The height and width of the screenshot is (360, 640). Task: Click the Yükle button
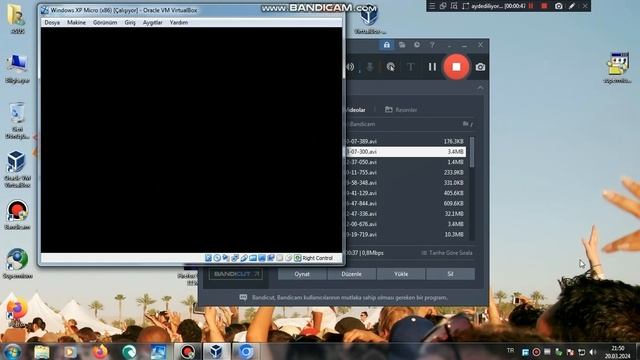click(401, 274)
